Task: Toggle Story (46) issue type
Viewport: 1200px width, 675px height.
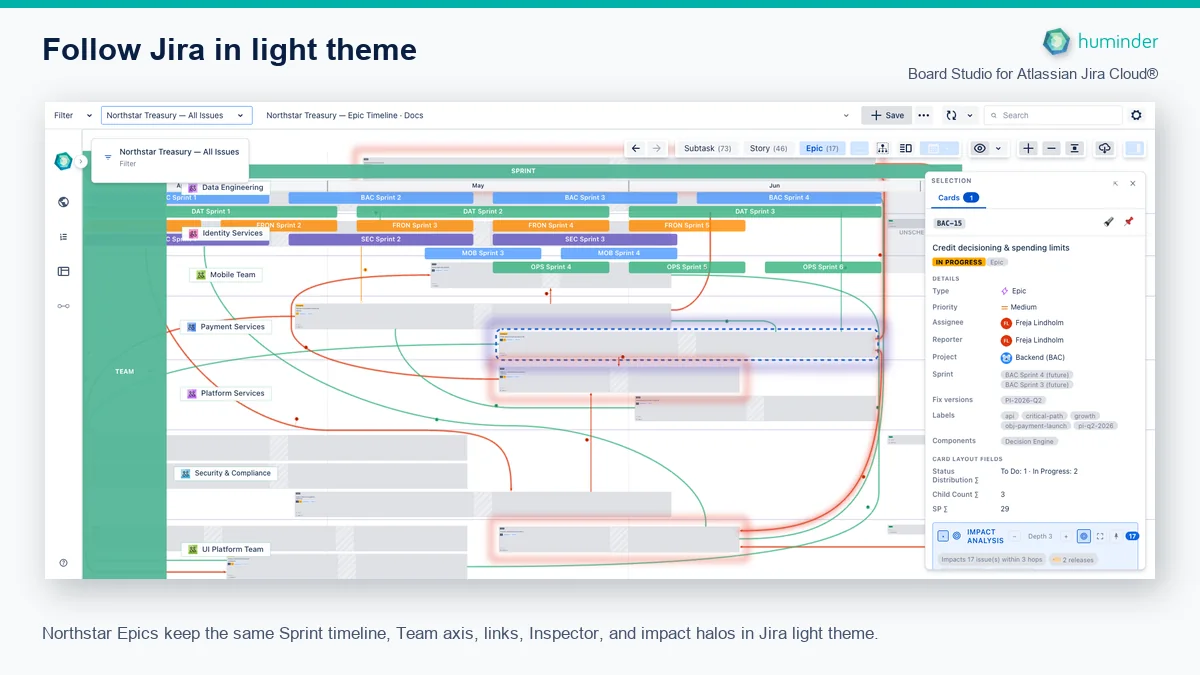Action: coord(768,148)
